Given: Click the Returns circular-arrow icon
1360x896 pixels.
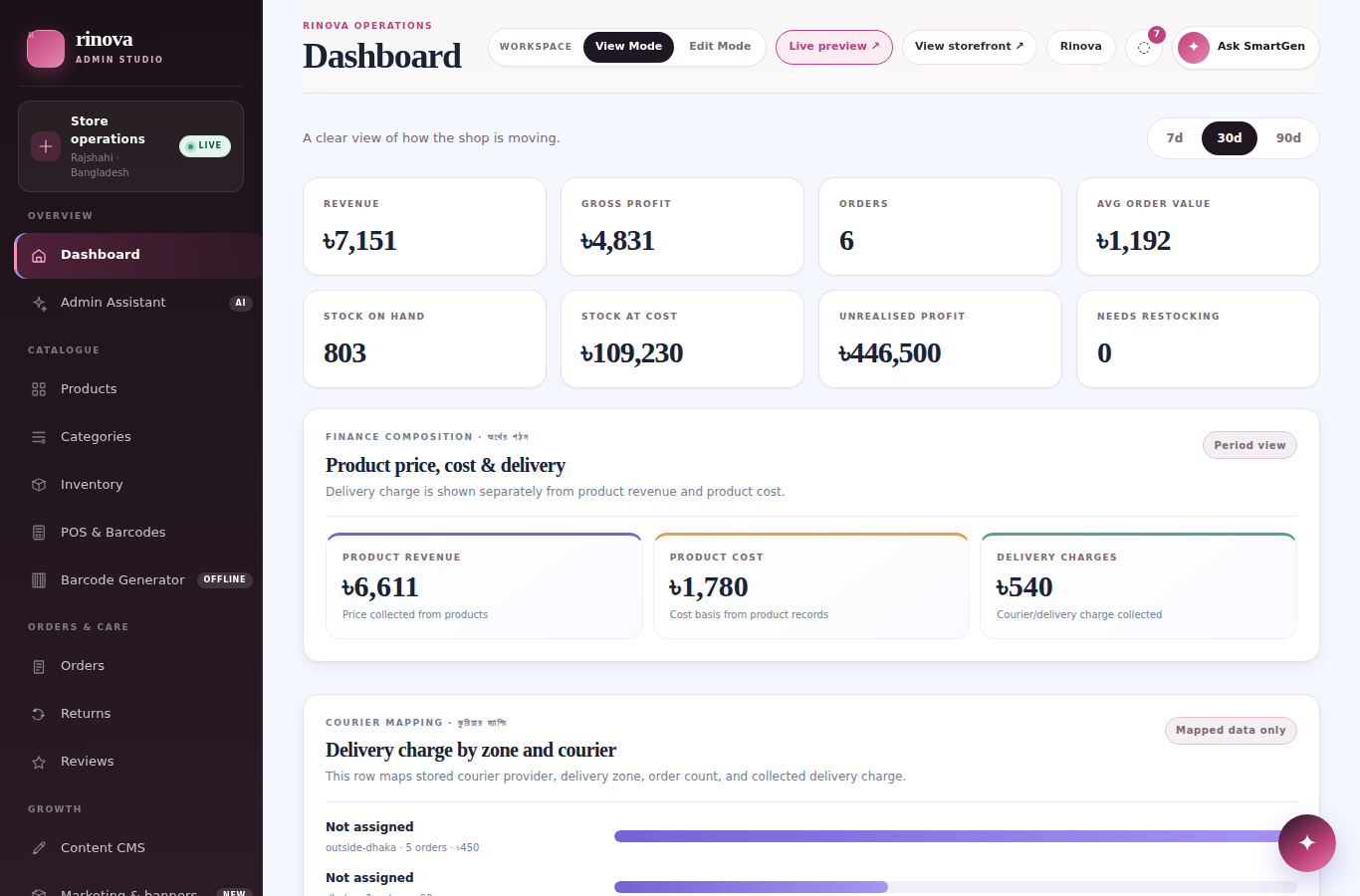Looking at the screenshot, I should [39, 714].
